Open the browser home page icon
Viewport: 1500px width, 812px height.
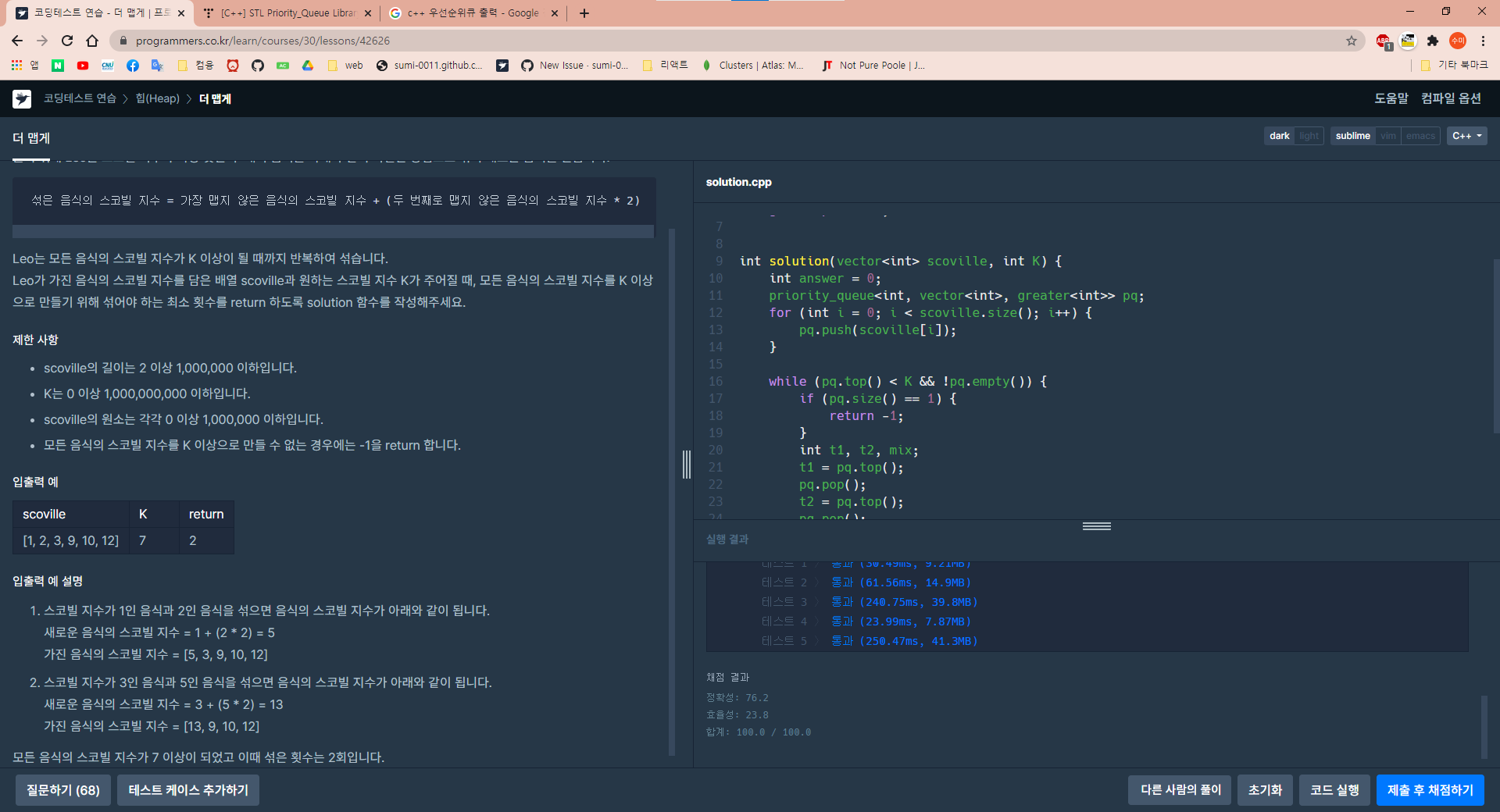point(92,41)
